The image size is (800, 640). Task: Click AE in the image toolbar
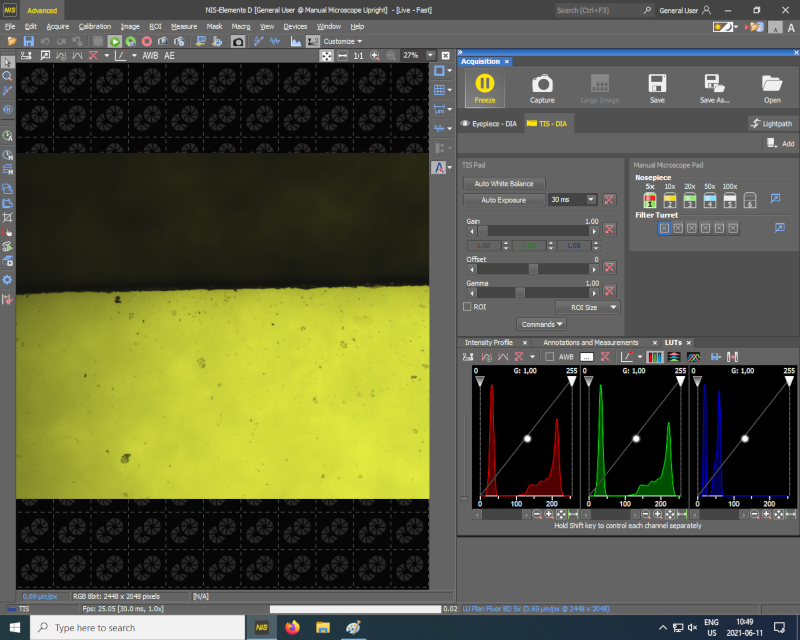click(x=169, y=56)
